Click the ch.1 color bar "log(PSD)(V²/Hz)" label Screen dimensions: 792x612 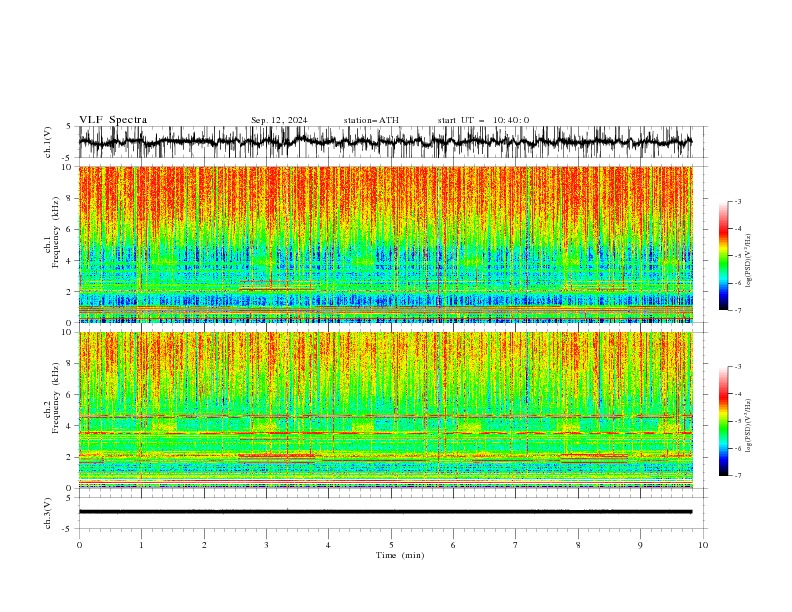[x=748, y=261]
